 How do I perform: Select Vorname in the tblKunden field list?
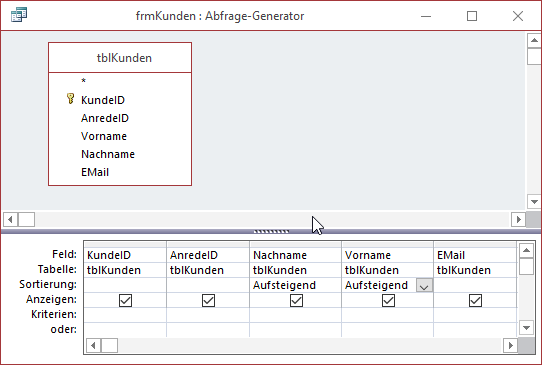click(104, 136)
